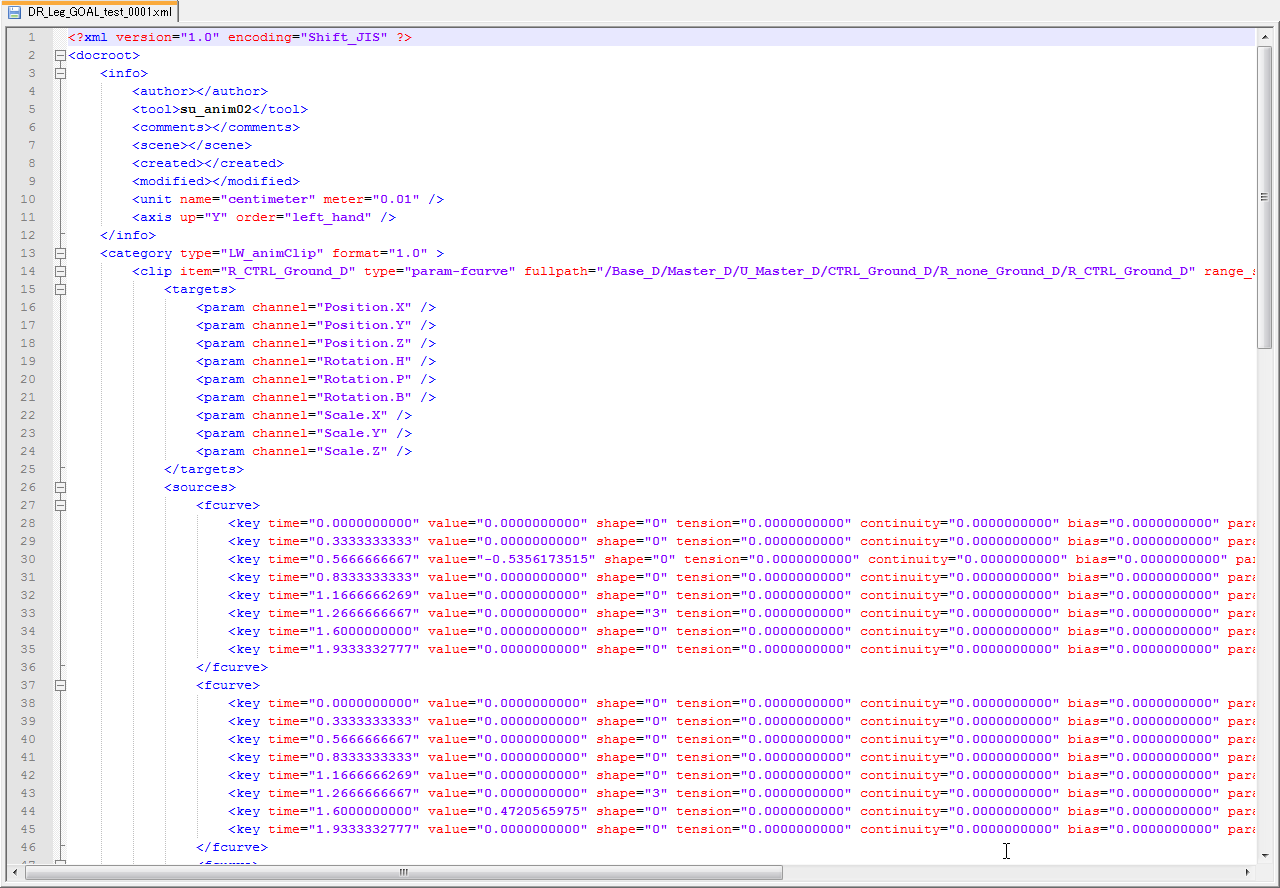This screenshot has width=1280, height=888.
Task: Click the <author></author> line
Action: pos(200,91)
